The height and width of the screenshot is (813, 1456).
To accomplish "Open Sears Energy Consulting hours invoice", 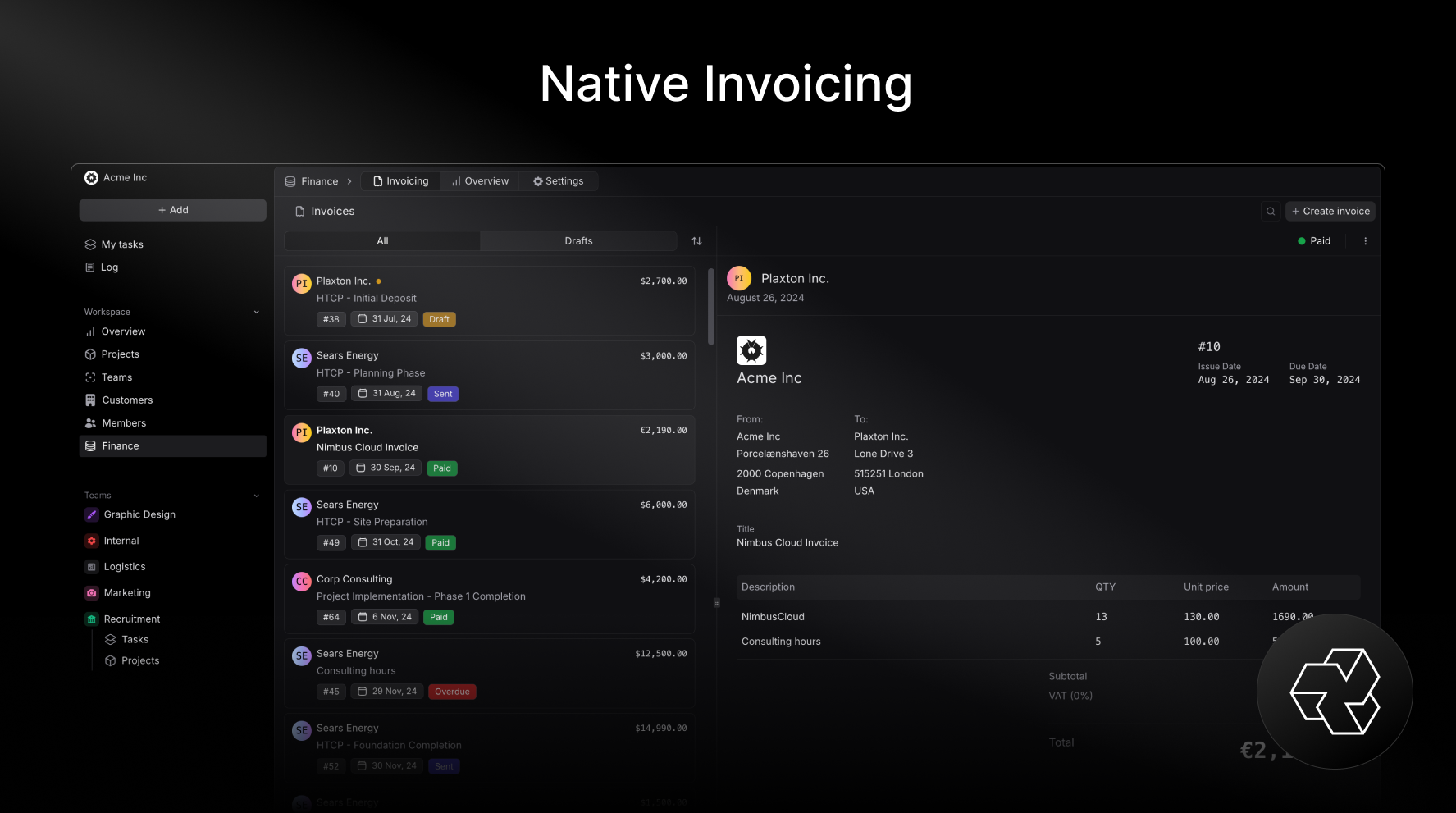I will click(490, 674).
